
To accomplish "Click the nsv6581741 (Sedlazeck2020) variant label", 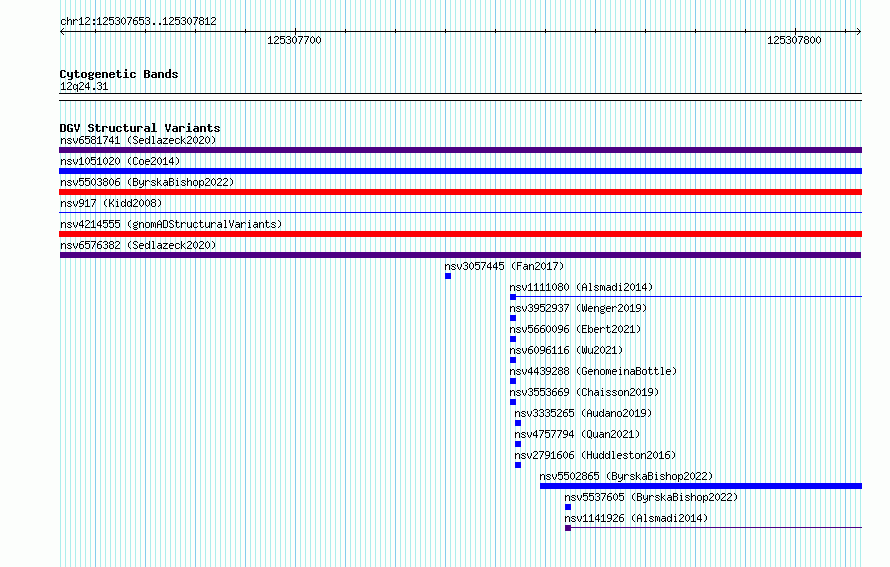I will point(138,140).
